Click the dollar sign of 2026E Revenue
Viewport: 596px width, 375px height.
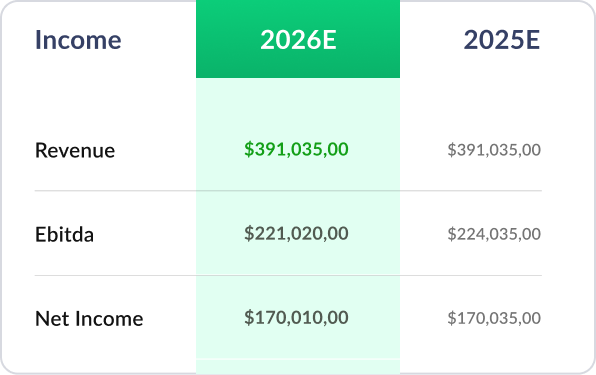click(x=249, y=149)
